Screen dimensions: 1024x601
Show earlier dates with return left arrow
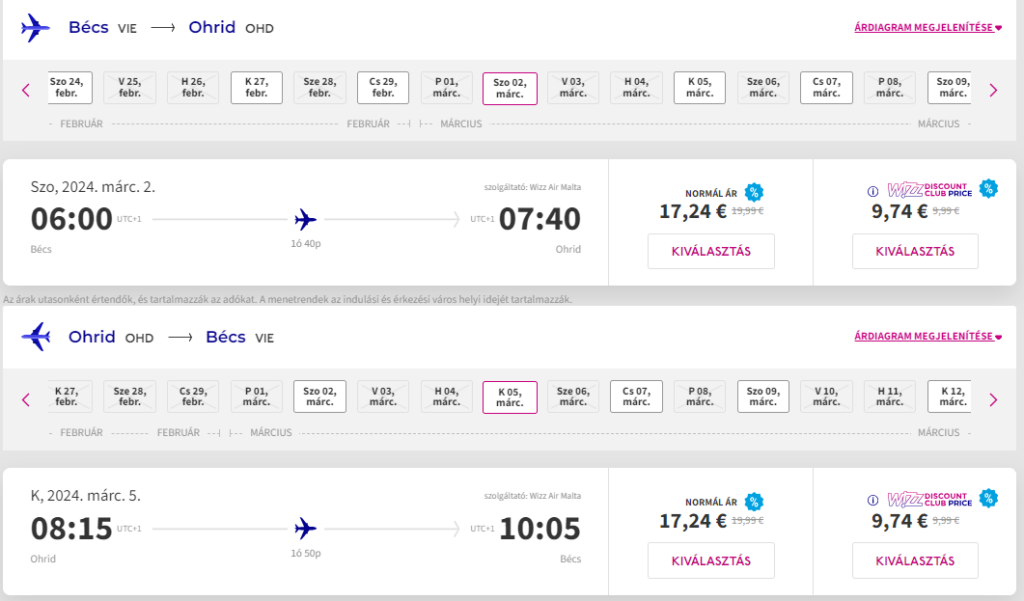pos(26,400)
